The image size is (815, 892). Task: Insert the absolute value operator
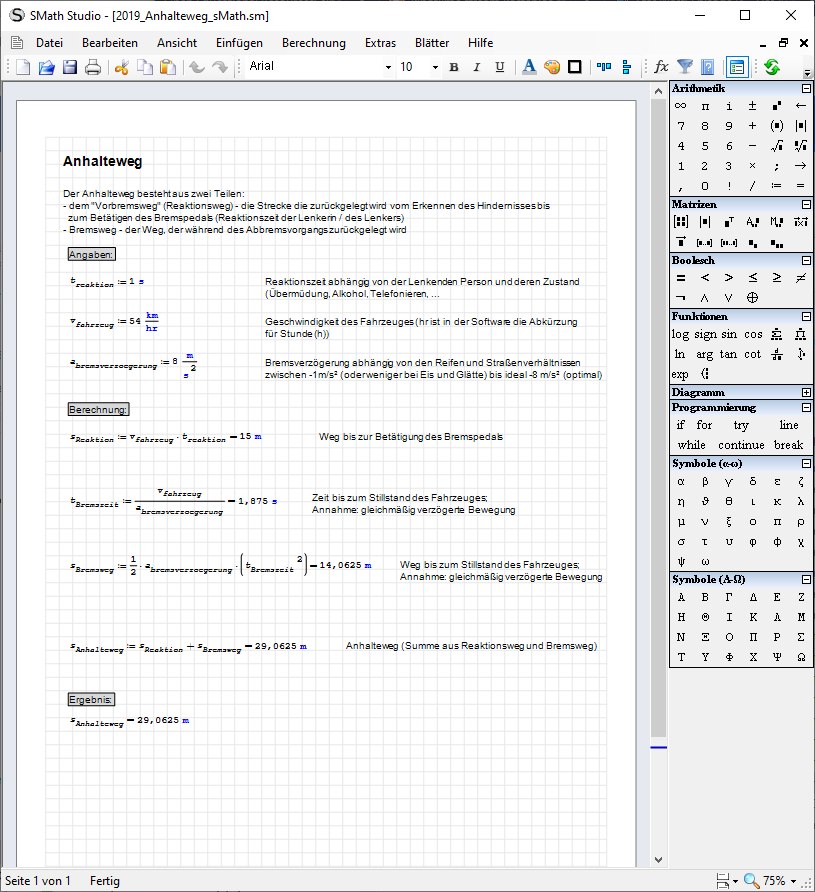(x=801, y=126)
